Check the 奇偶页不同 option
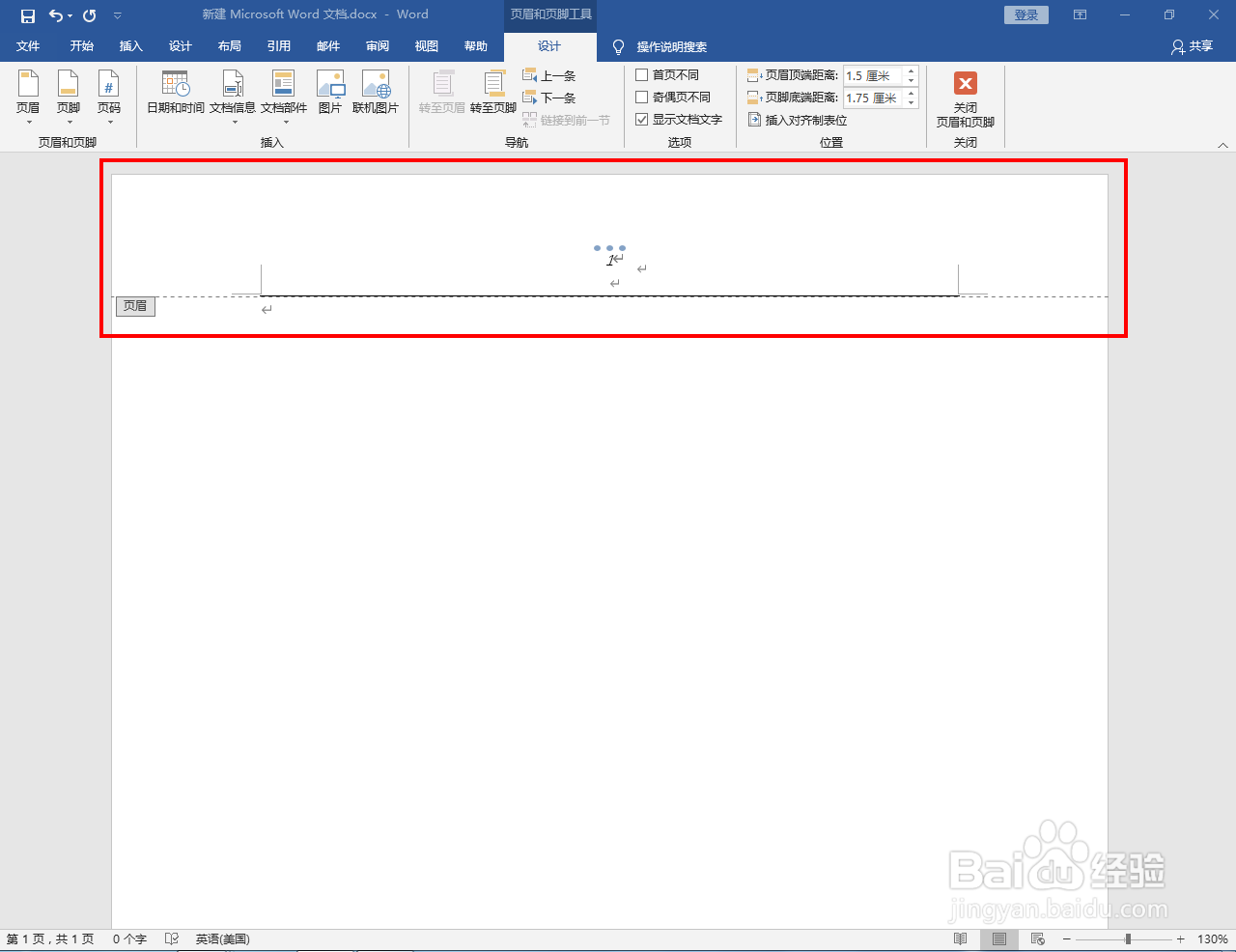 tap(643, 97)
